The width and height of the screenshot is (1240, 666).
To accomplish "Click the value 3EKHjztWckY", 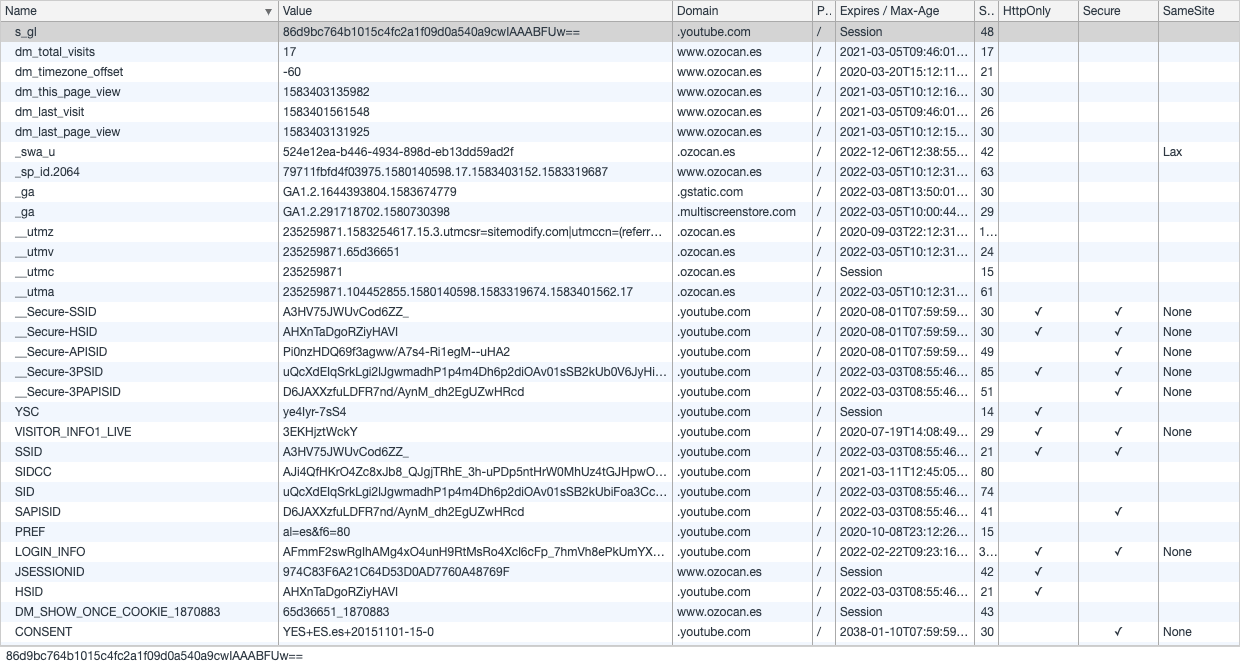I will (x=320, y=432).
